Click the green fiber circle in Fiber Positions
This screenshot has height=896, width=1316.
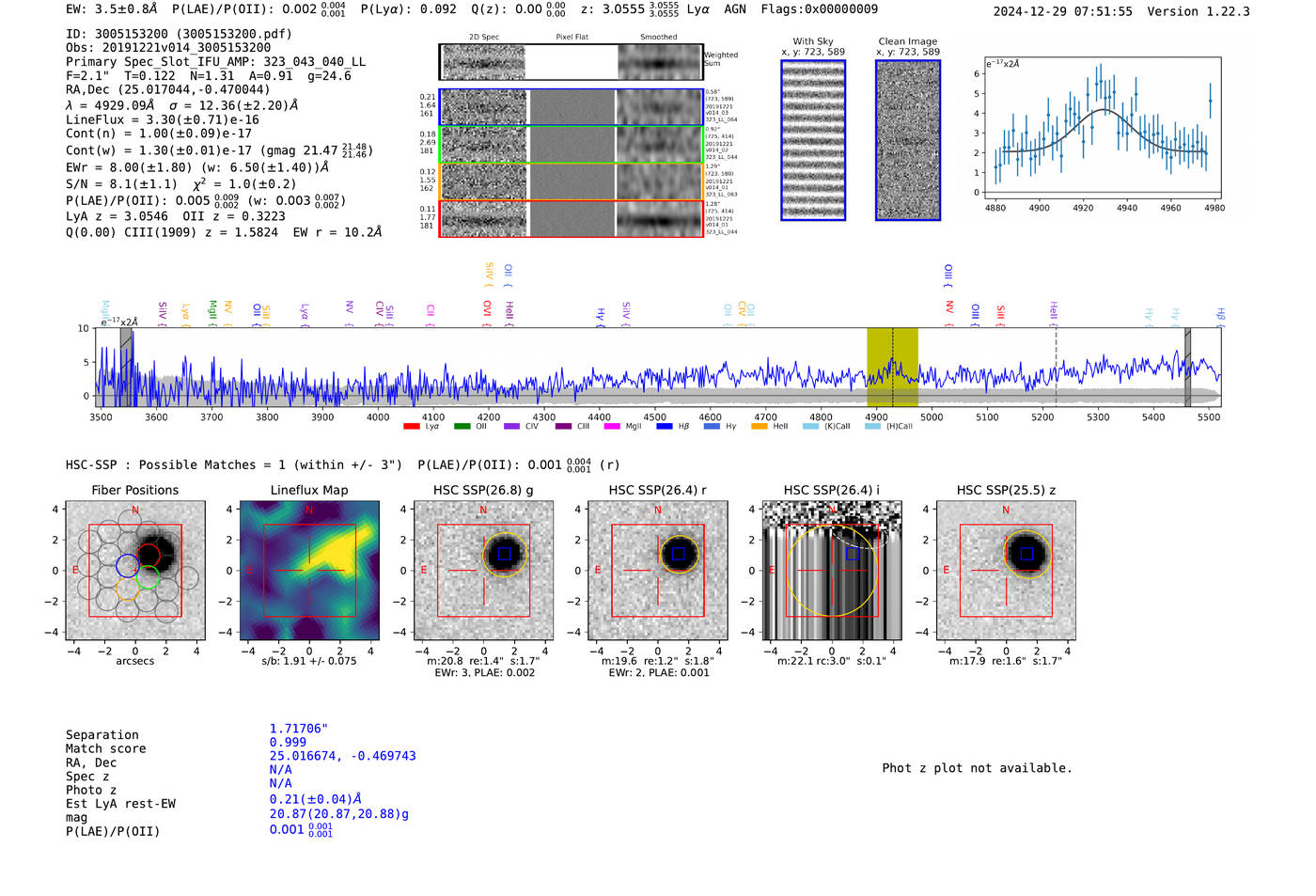tap(148, 577)
